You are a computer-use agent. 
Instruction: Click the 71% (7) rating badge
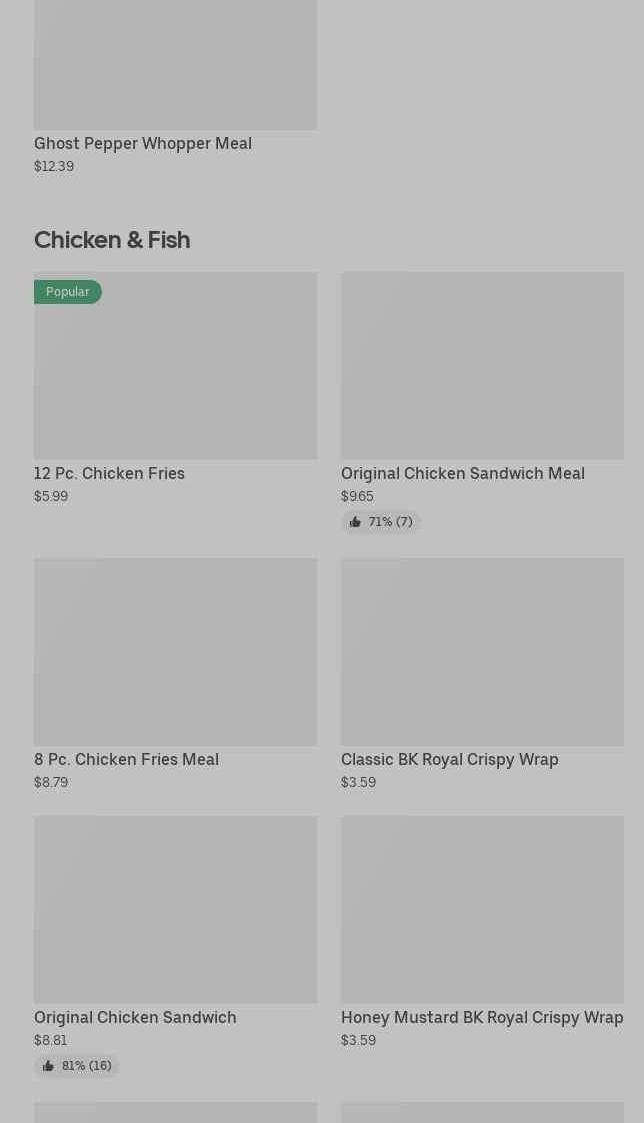point(381,522)
